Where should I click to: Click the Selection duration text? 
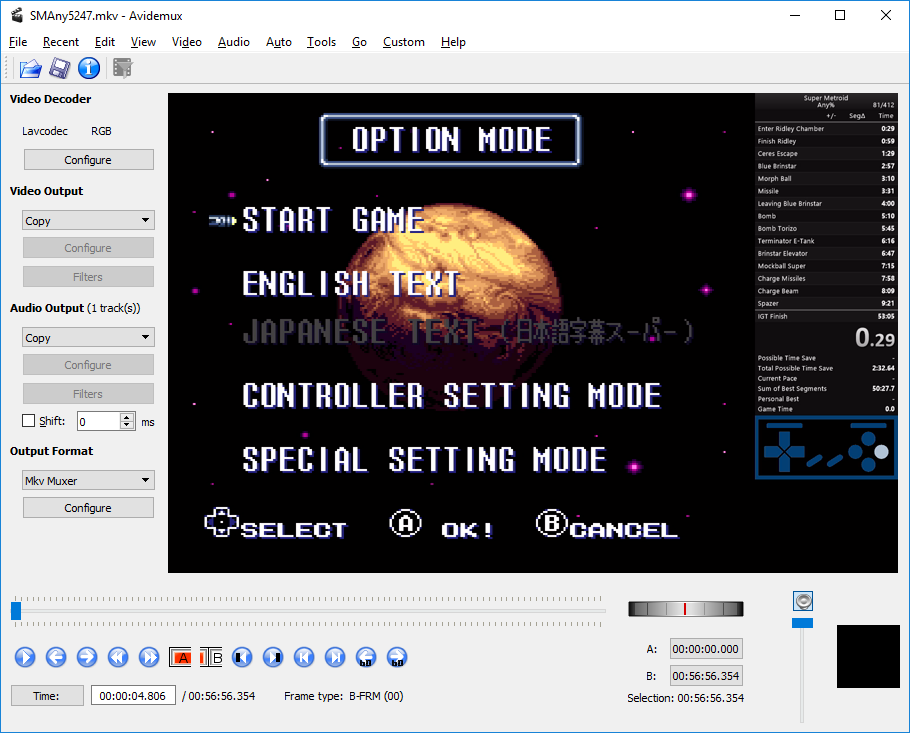(685, 698)
